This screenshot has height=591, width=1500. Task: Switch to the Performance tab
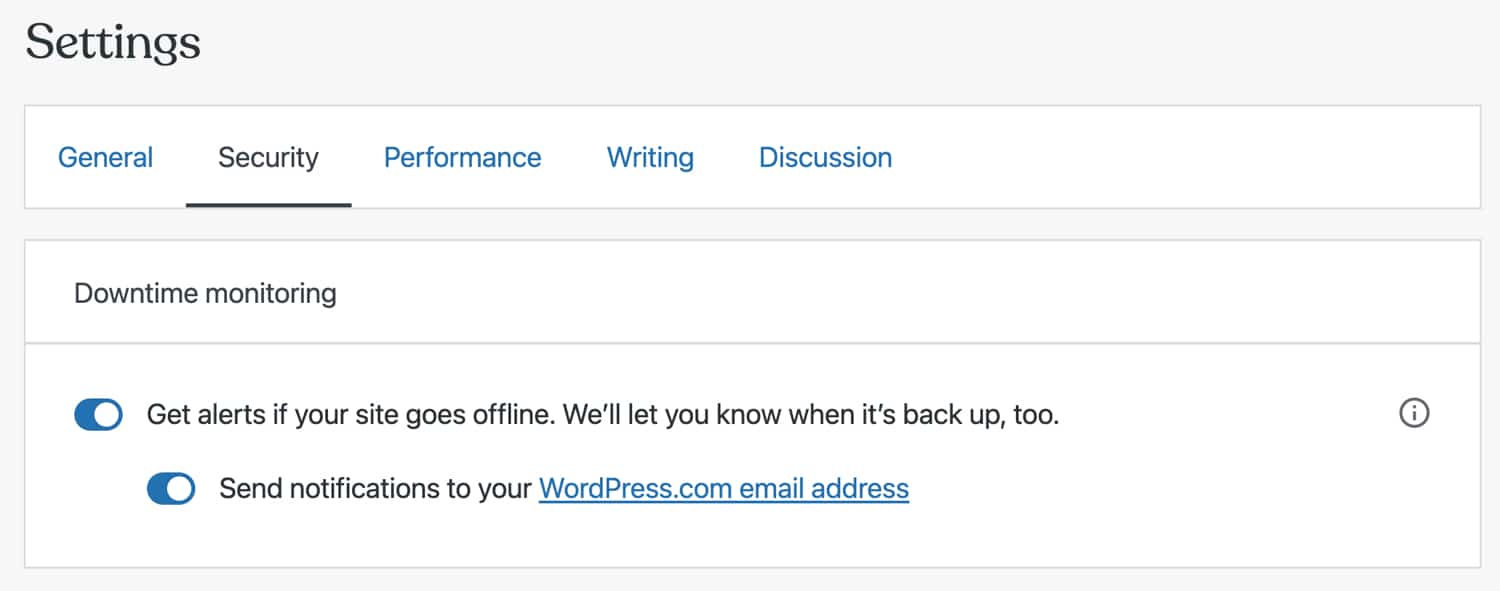(462, 157)
